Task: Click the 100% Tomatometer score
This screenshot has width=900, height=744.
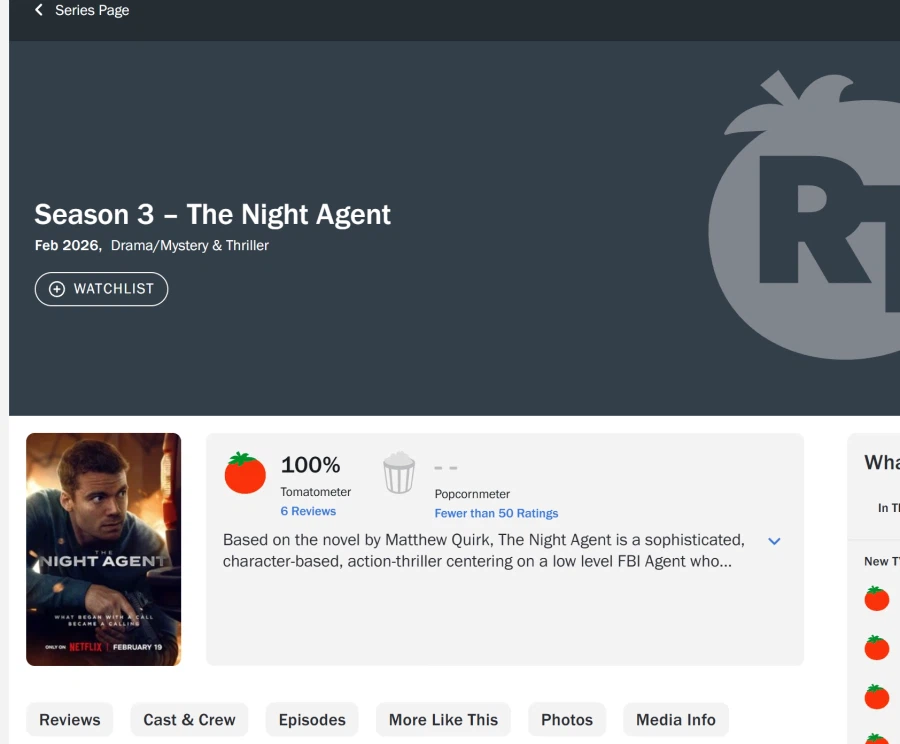Action: pyautogui.click(x=310, y=465)
